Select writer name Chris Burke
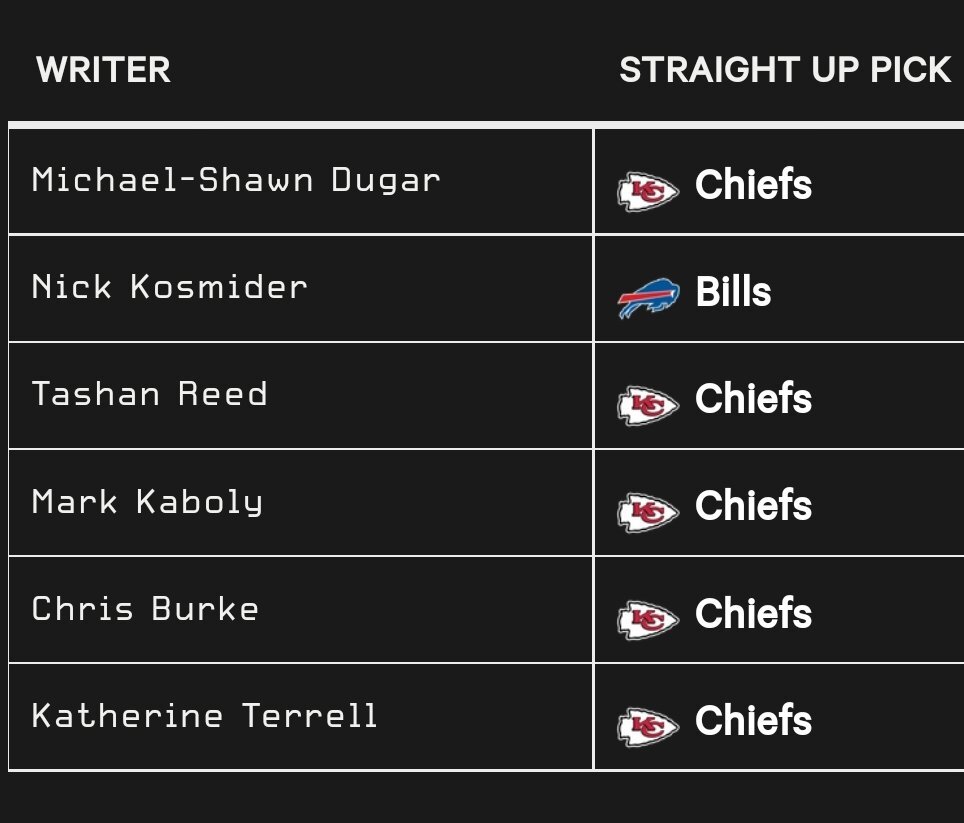The width and height of the screenshot is (964, 823). tap(145, 608)
